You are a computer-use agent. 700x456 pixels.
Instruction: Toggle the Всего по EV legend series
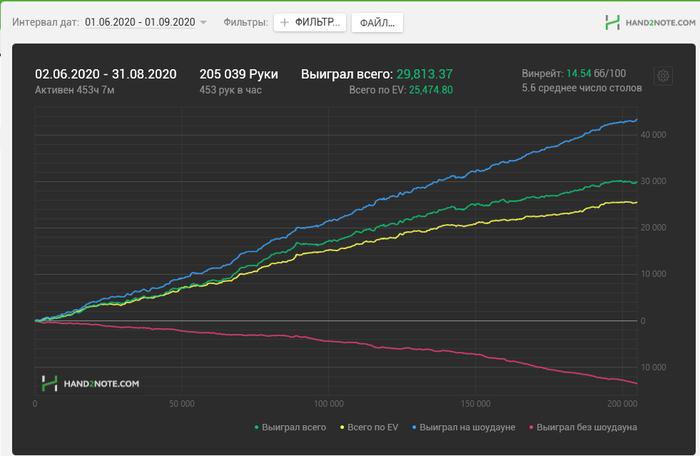pos(369,427)
